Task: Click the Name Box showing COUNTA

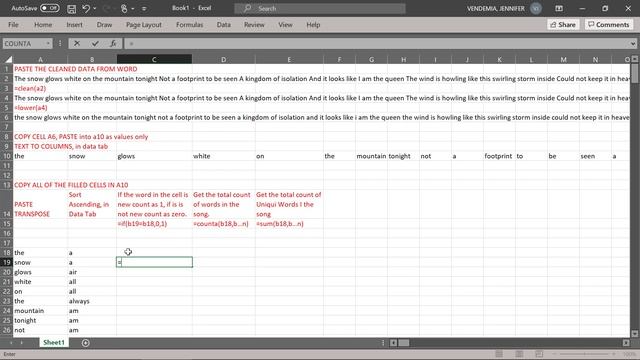Action: [x=24, y=44]
